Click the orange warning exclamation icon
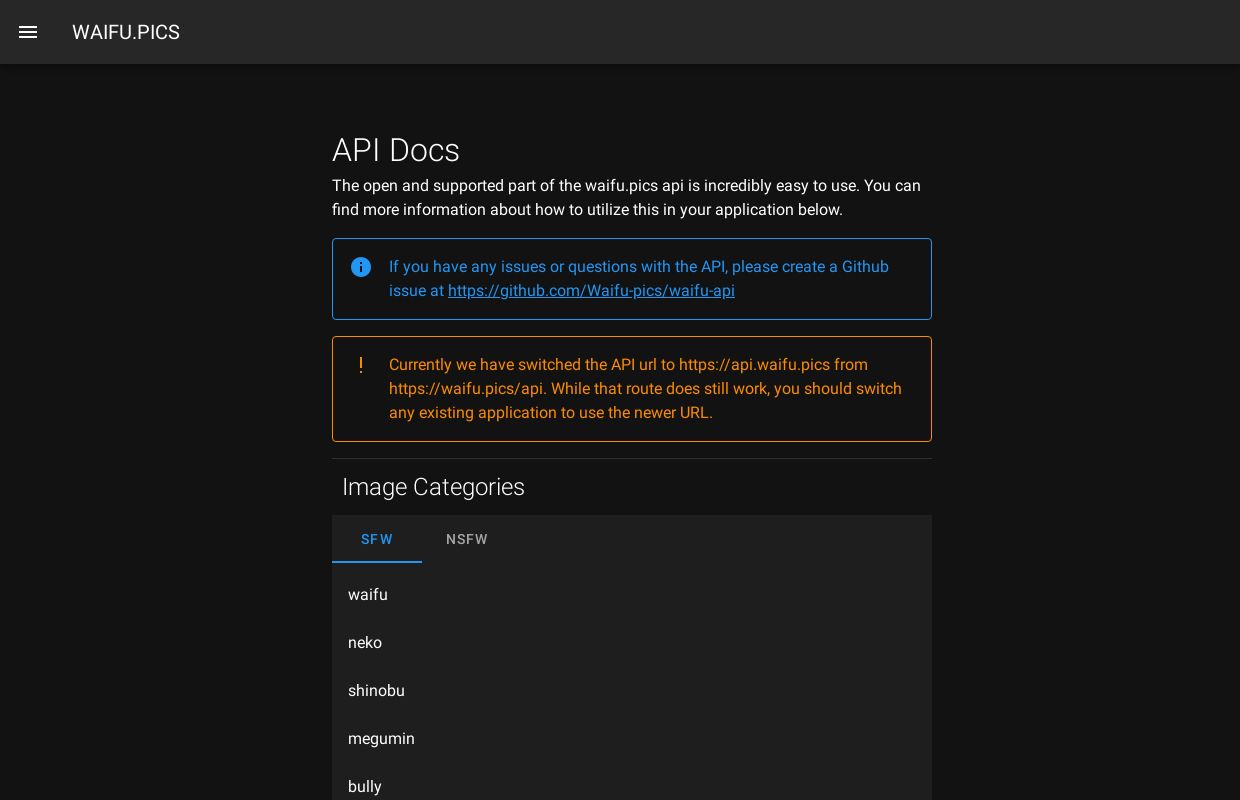Screen dimensions: 1240x800 point(361,365)
